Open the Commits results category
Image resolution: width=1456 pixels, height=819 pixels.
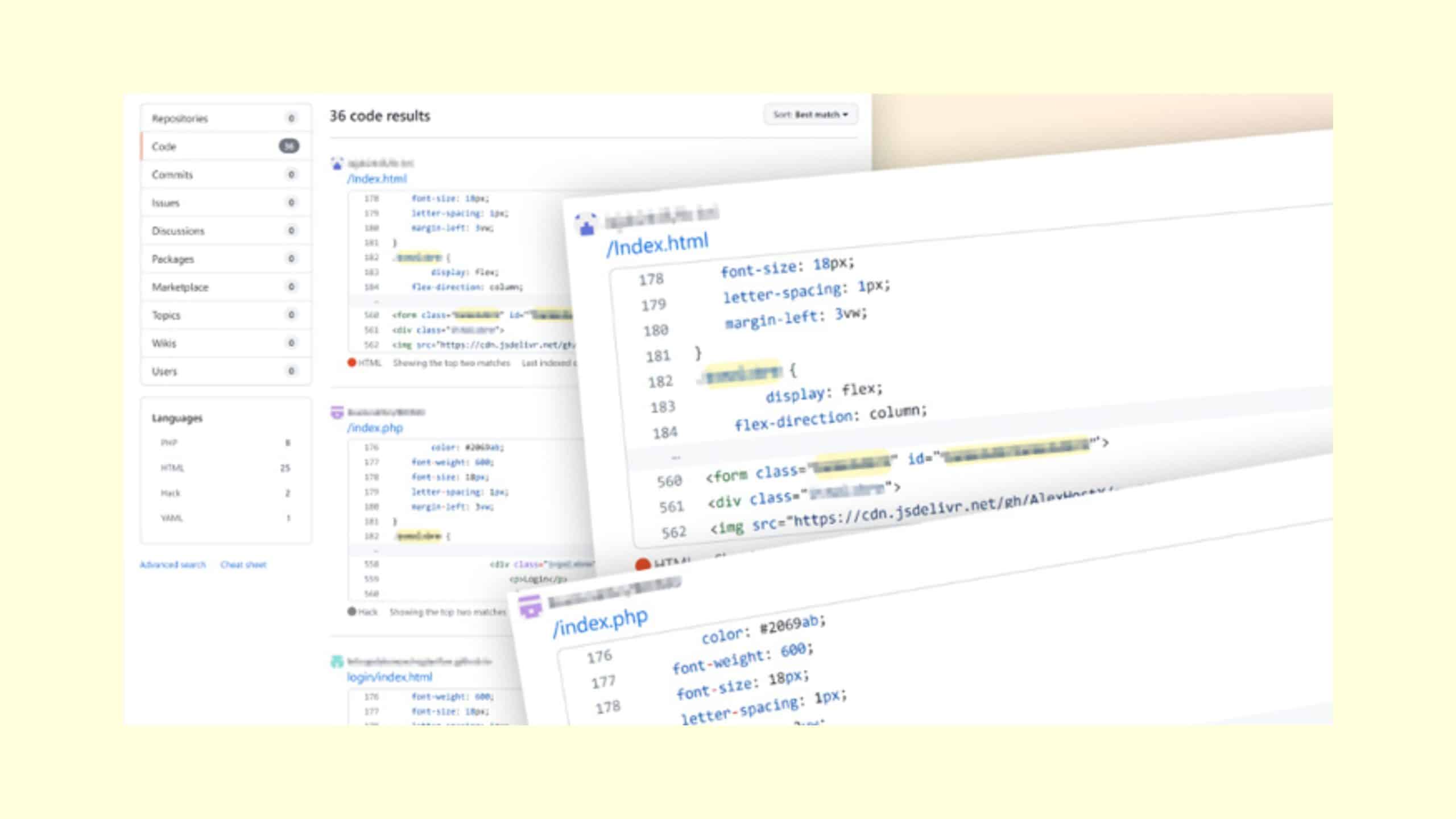point(226,175)
